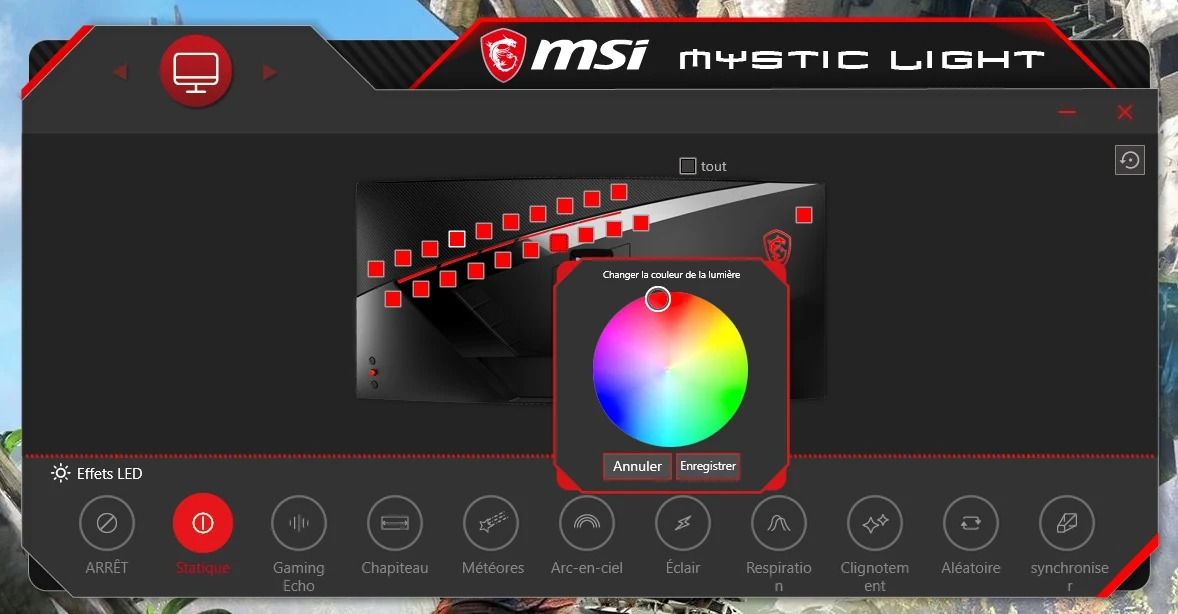Click the monitor device icon

[196, 72]
